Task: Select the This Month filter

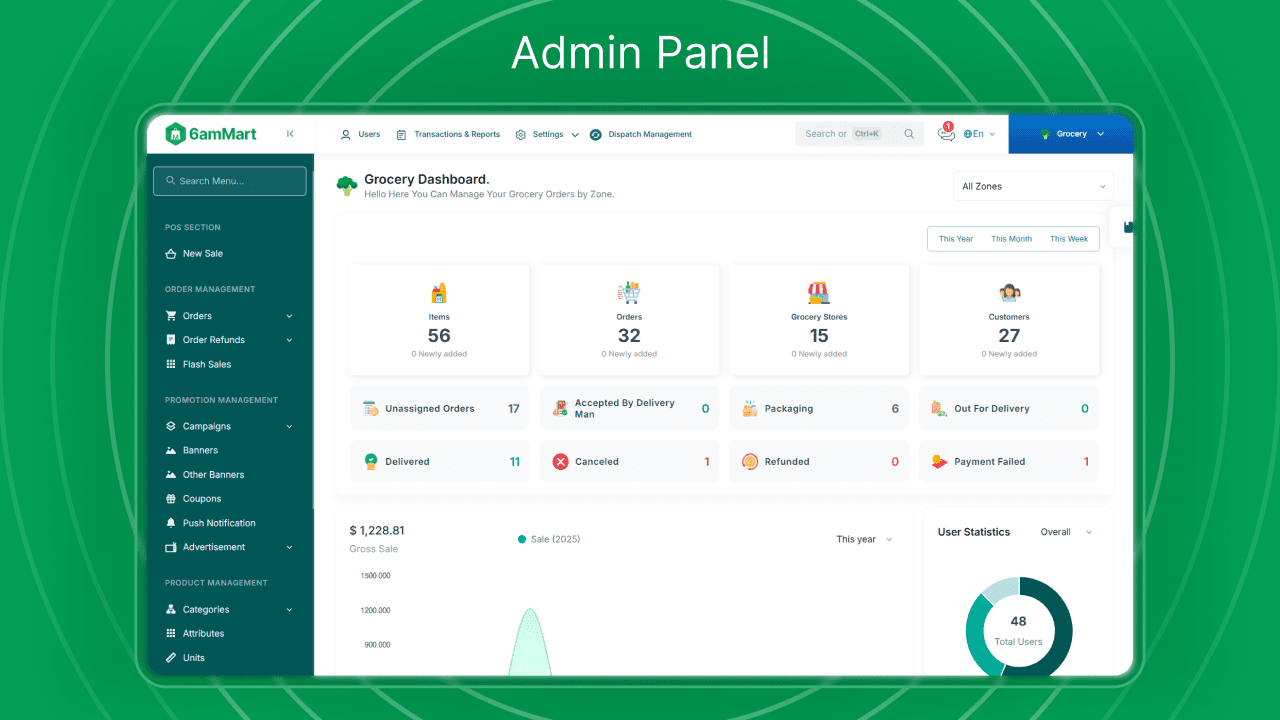Action: [x=1011, y=239]
